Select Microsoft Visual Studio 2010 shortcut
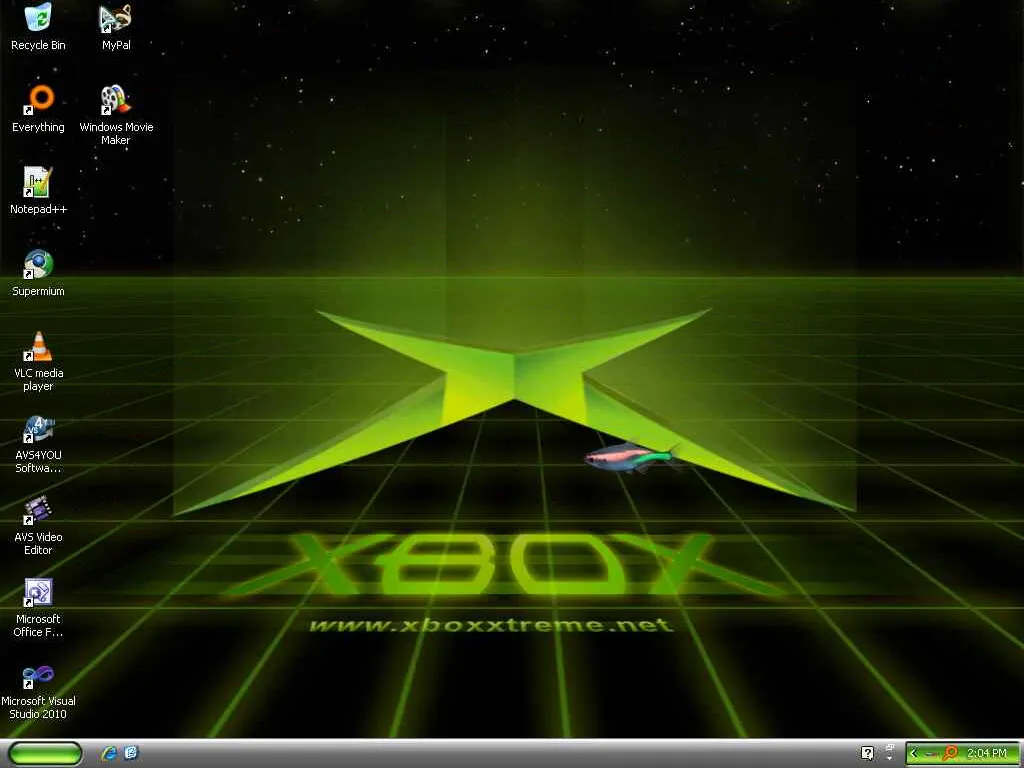 pyautogui.click(x=38, y=690)
